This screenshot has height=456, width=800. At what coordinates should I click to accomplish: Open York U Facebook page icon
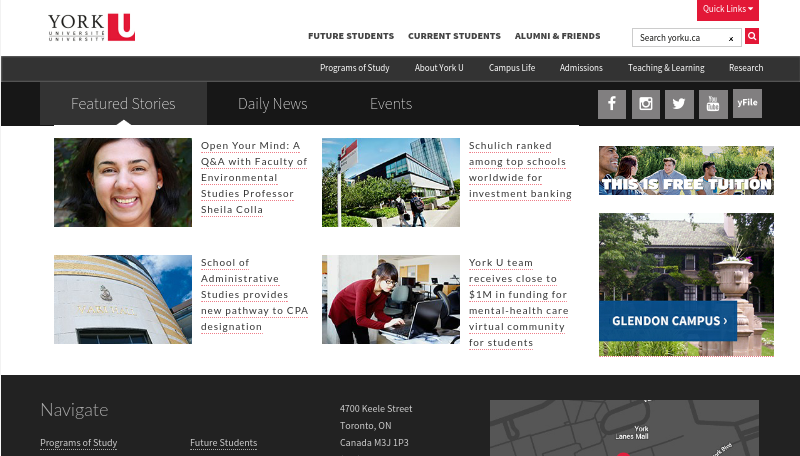[x=612, y=104]
